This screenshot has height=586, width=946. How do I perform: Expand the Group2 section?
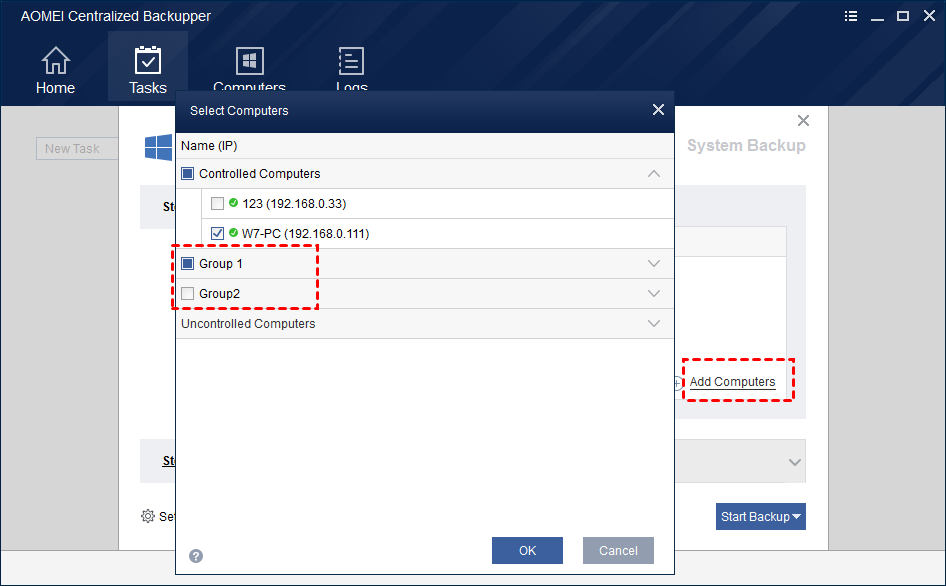point(653,294)
